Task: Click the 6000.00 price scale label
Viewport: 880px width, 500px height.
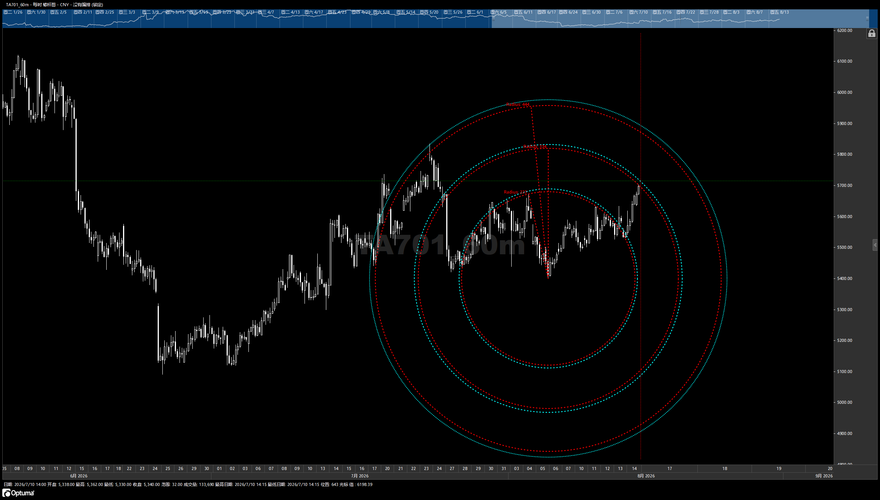Action: [845, 92]
